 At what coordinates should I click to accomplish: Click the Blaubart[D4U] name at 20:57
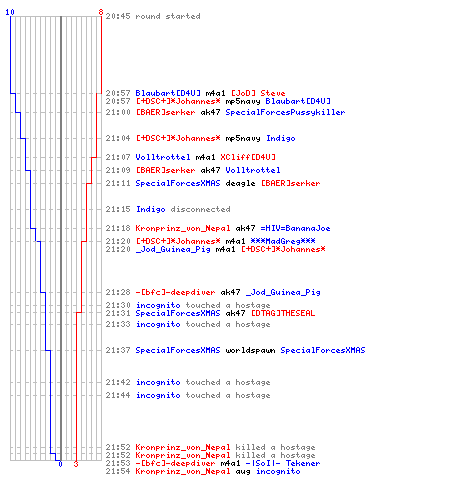pos(168,93)
